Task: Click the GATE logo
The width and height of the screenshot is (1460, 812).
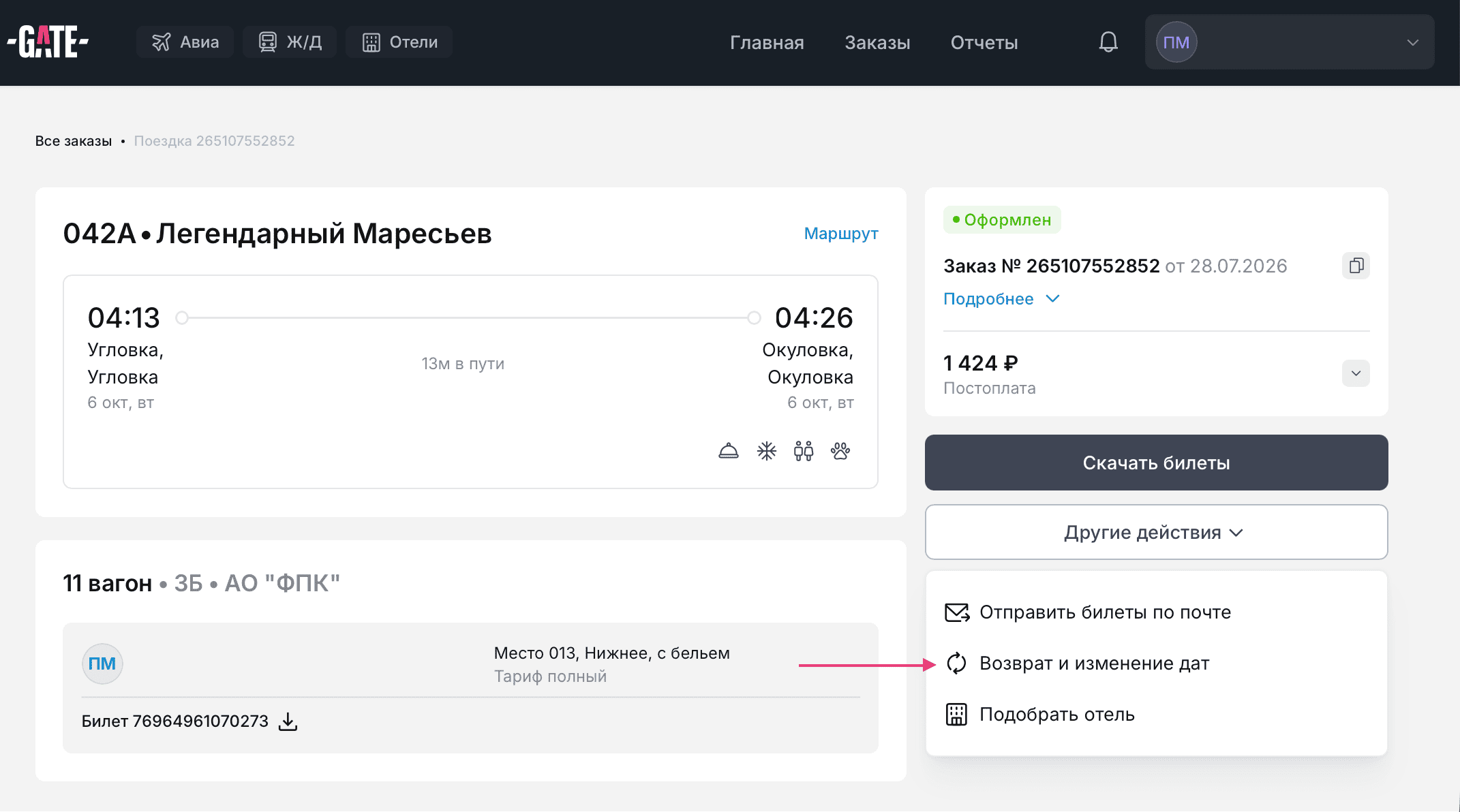Action: 48,42
